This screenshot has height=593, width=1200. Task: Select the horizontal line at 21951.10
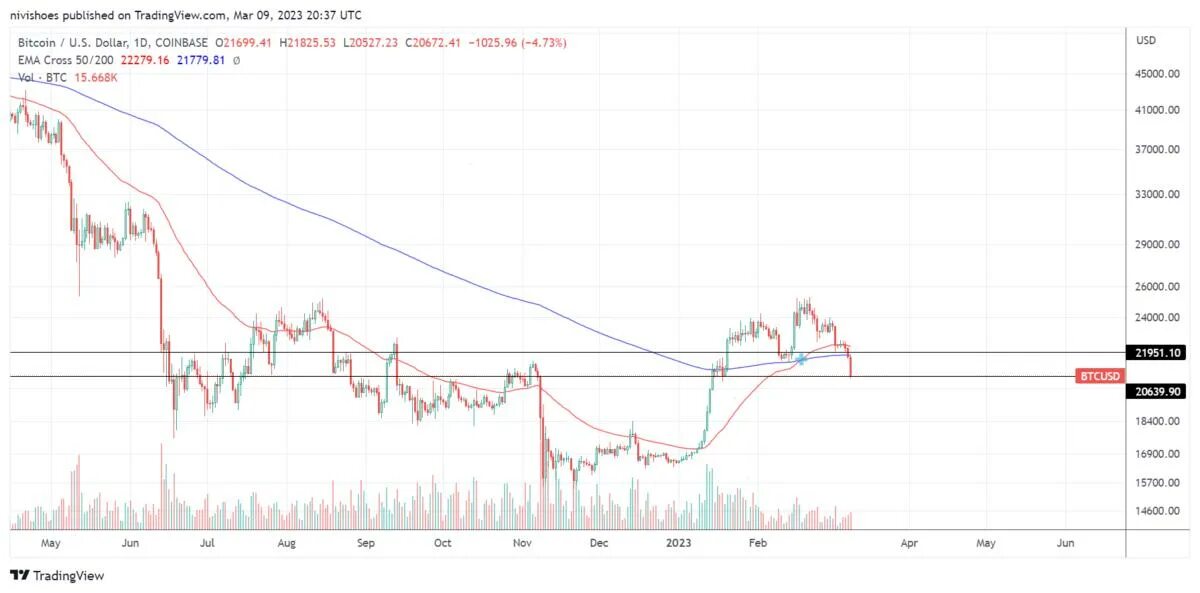(567, 352)
